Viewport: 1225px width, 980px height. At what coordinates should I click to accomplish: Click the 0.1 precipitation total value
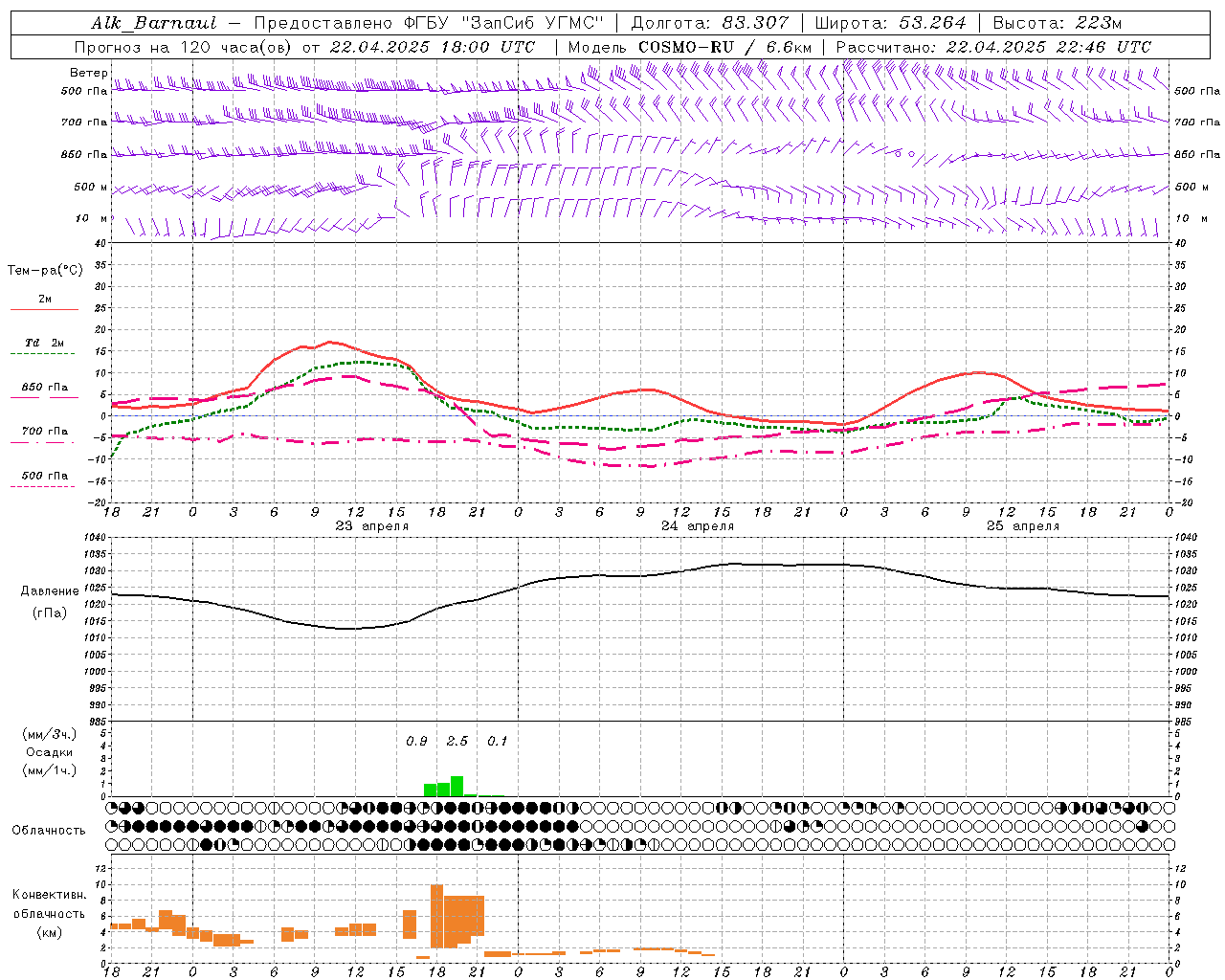498,741
